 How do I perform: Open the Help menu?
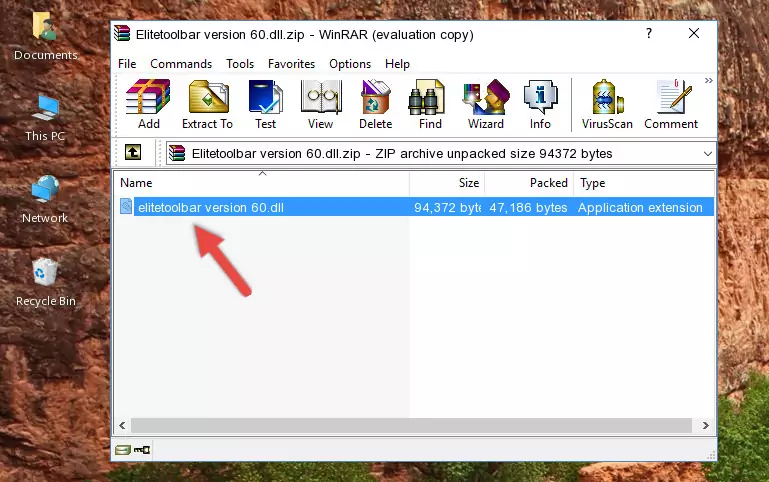pos(397,64)
